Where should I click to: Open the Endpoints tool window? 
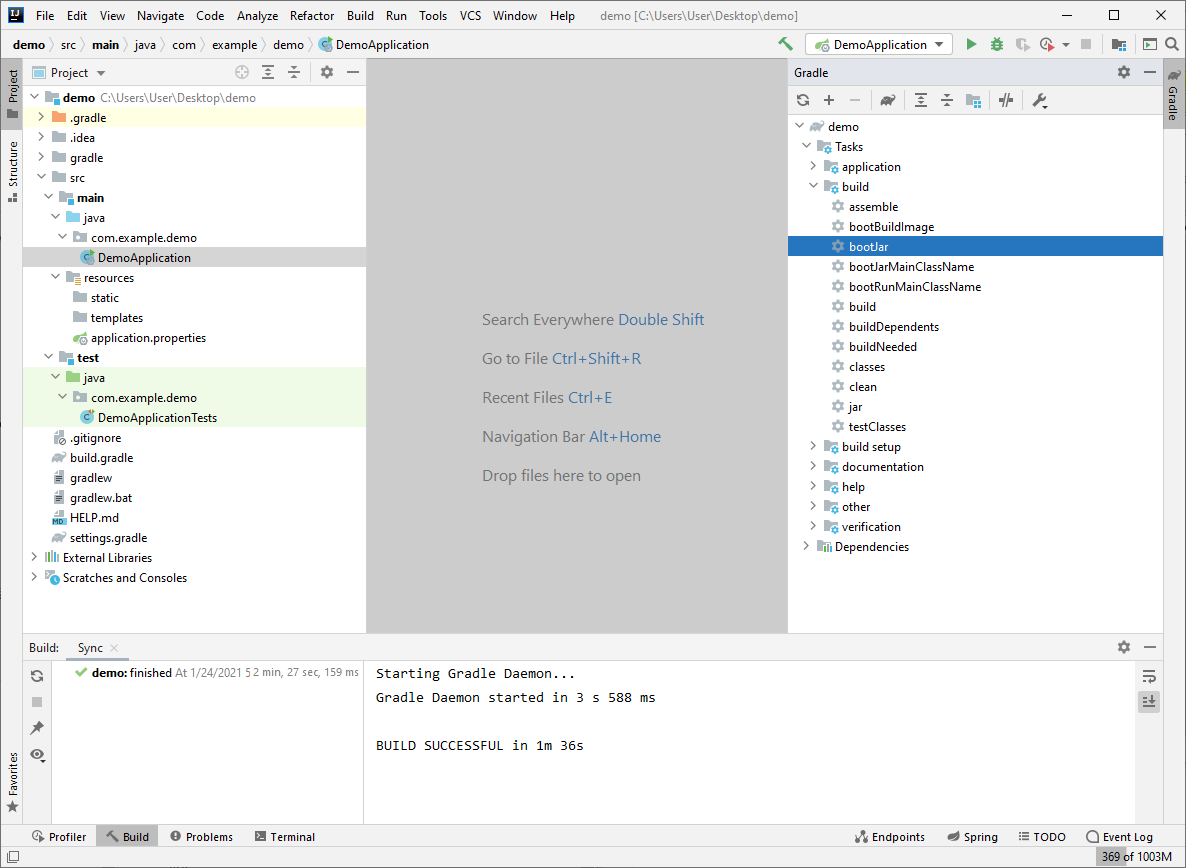click(890, 836)
